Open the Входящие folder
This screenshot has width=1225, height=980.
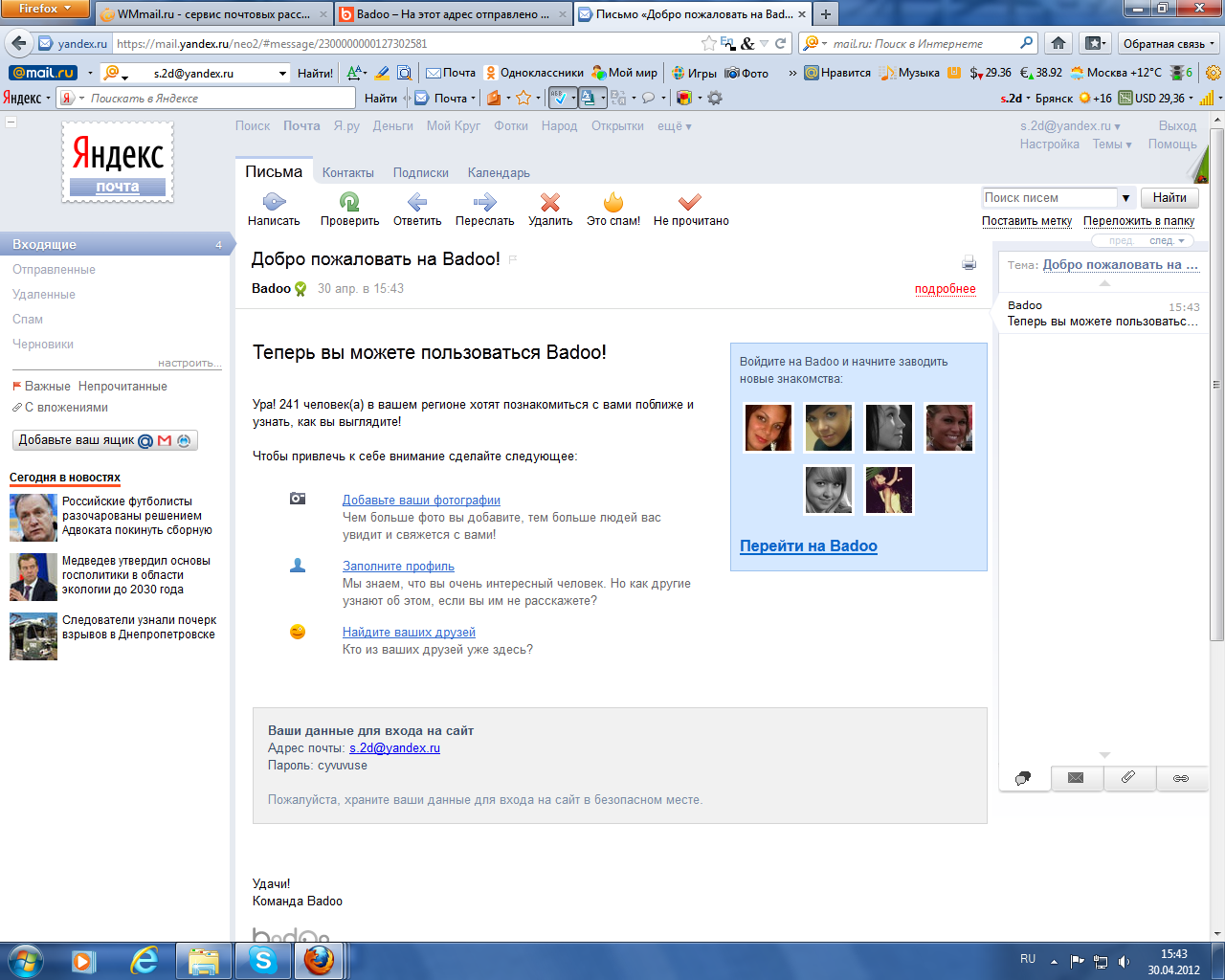116,245
